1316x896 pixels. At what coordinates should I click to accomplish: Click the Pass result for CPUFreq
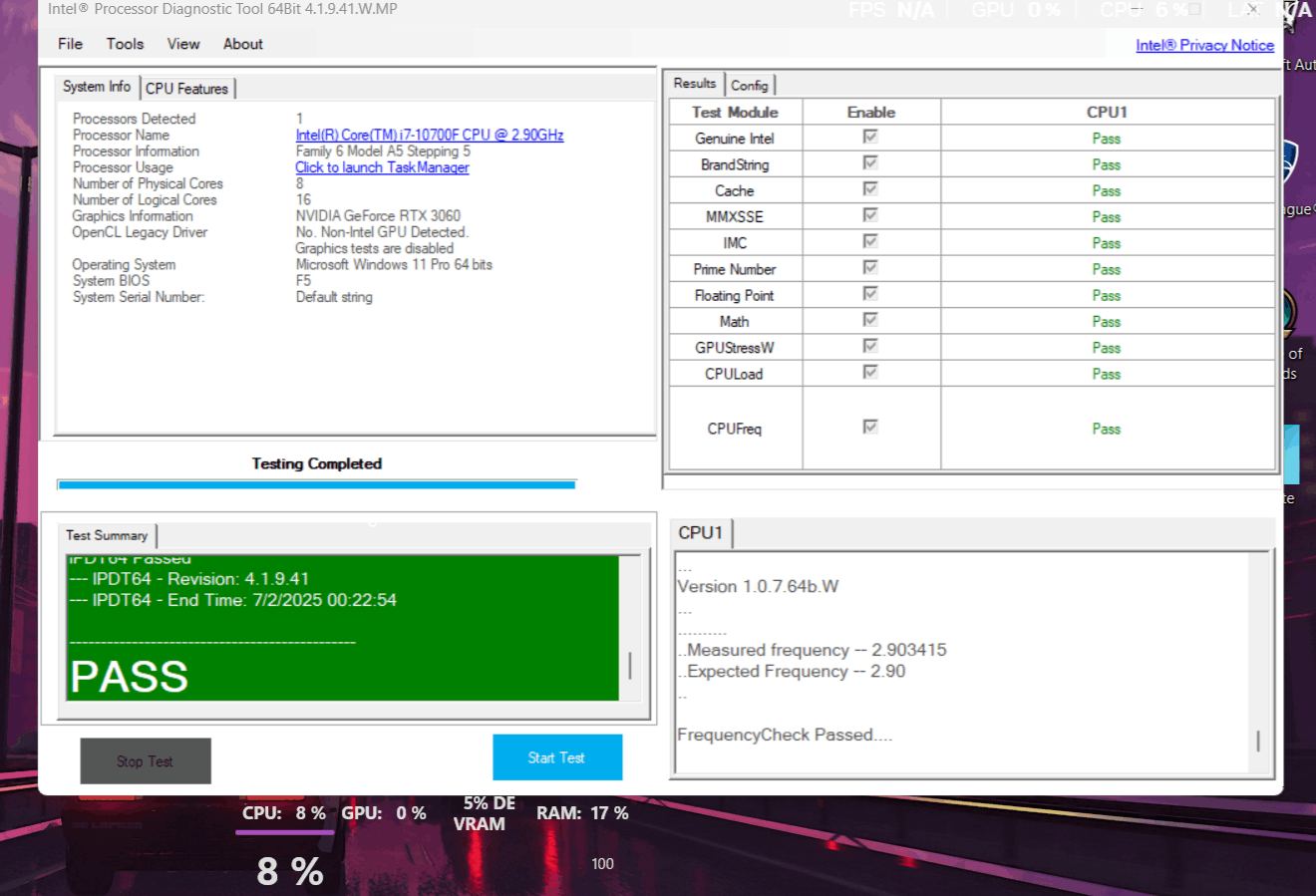pyautogui.click(x=1106, y=429)
